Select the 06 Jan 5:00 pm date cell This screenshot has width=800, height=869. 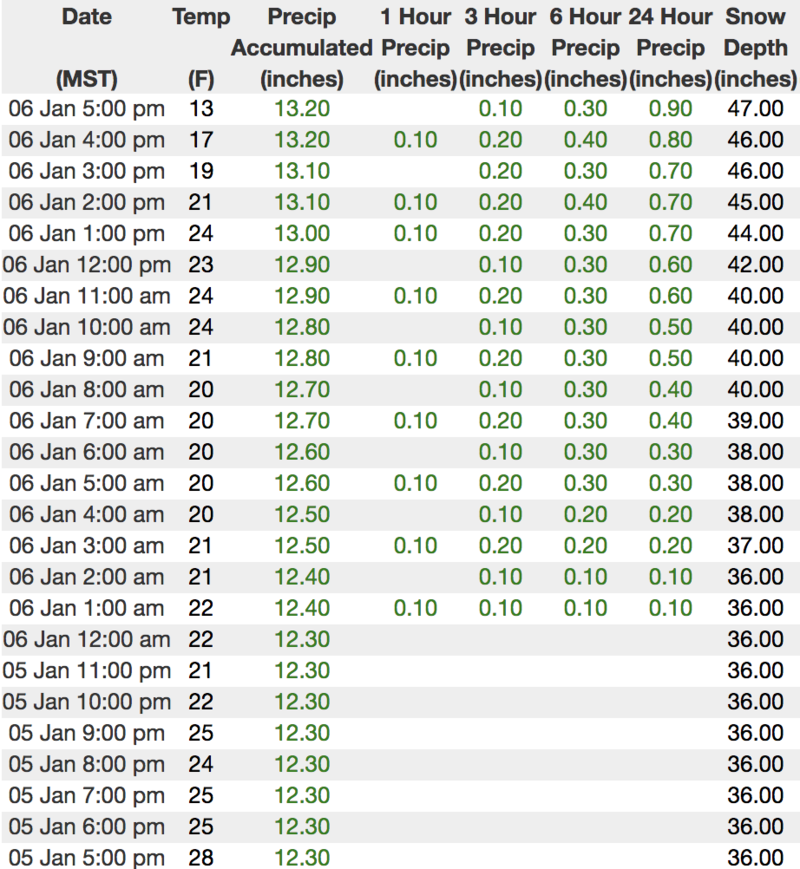[x=86, y=109]
